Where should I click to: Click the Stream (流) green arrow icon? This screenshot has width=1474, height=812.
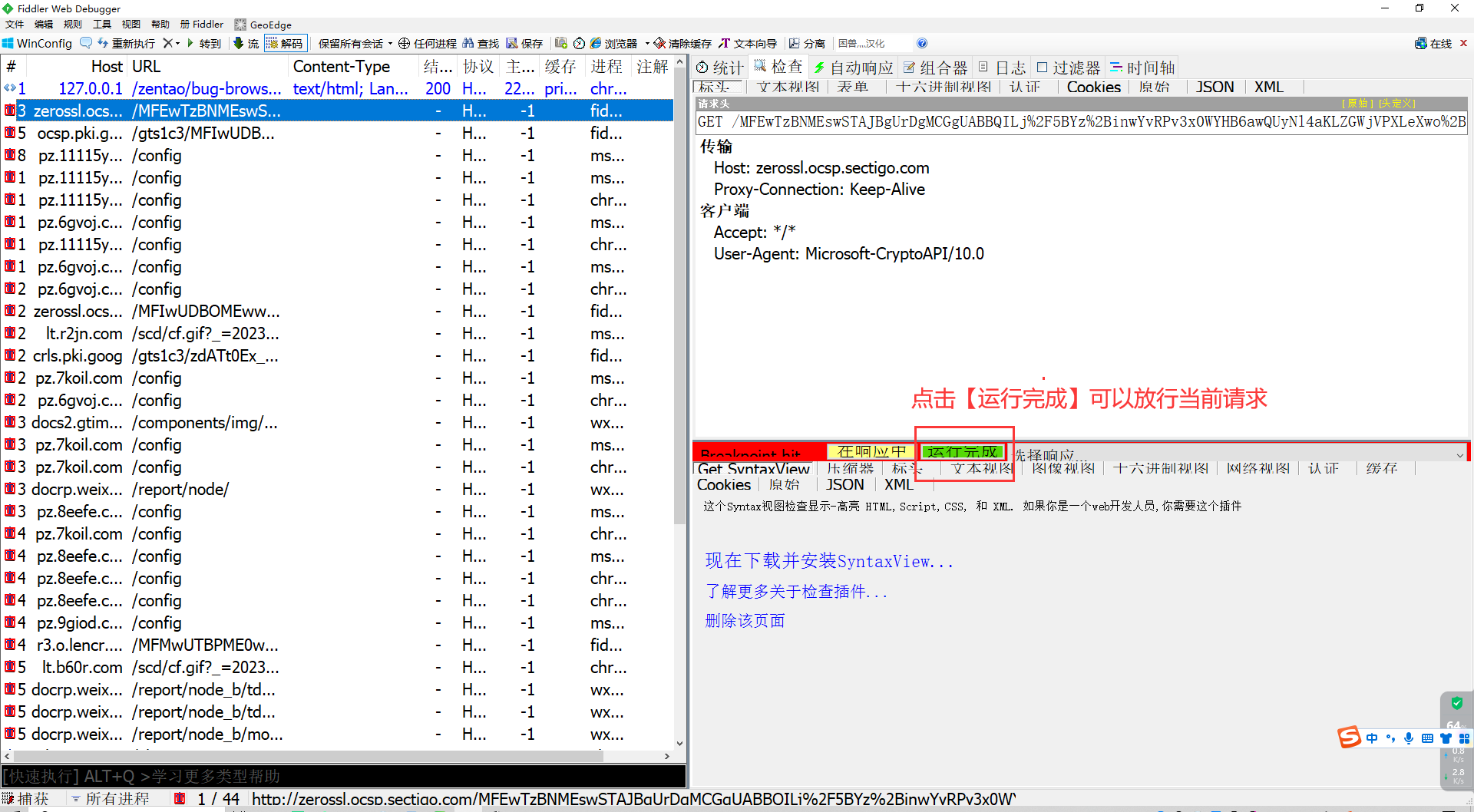pyautogui.click(x=239, y=43)
